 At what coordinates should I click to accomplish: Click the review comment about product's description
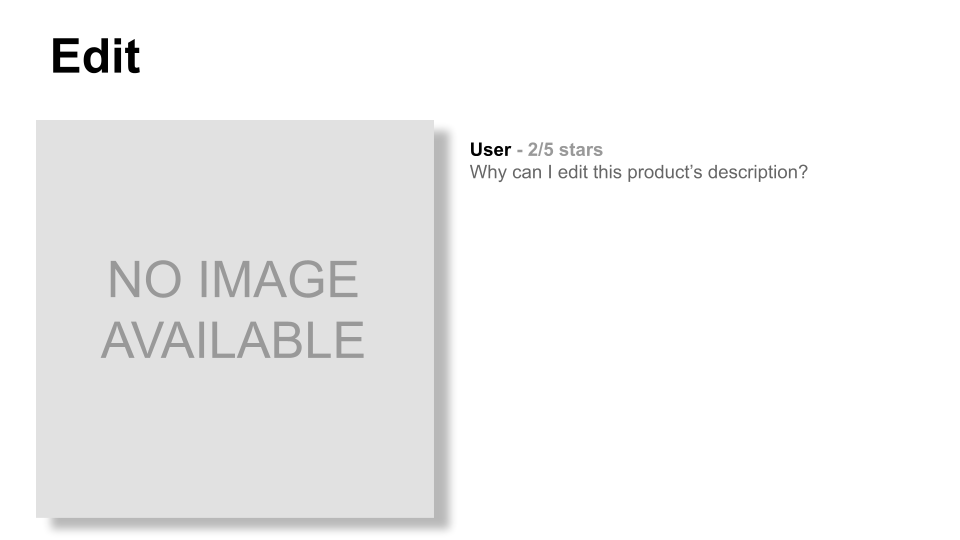[638, 172]
